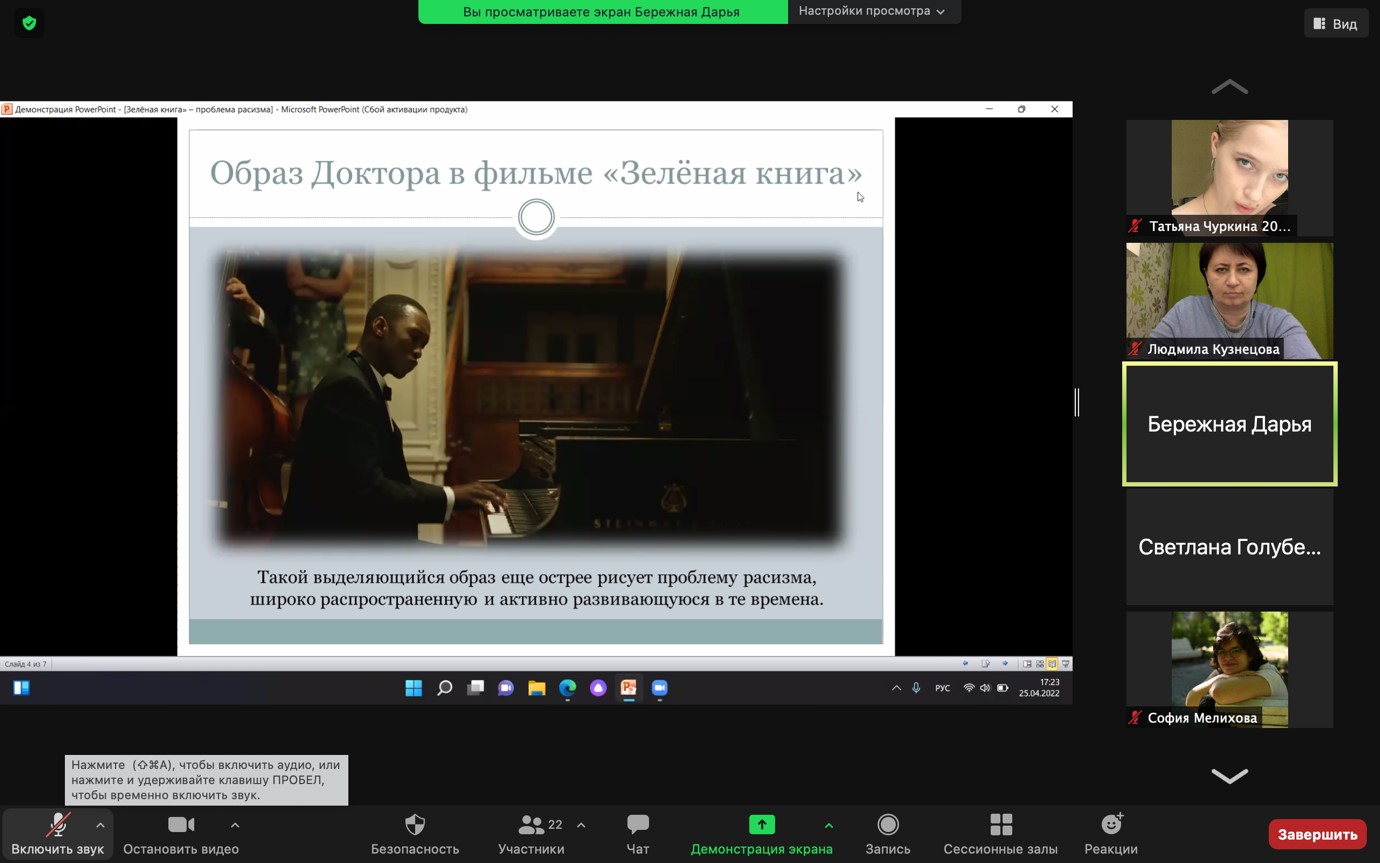This screenshot has height=863, width=1380.
Task: Open File Explorer folder in shared taskbar
Action: (x=537, y=688)
